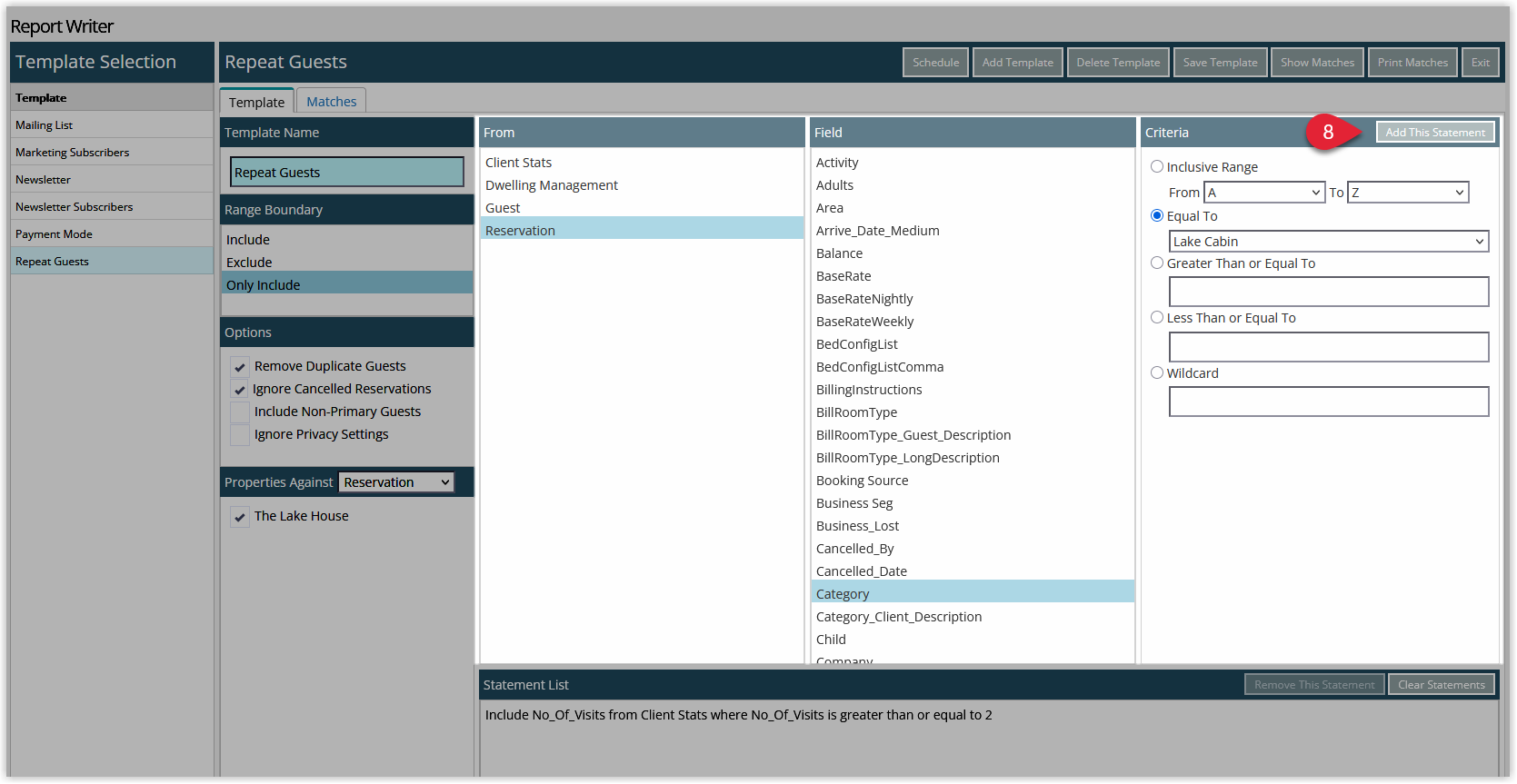The image size is (1517, 784).
Task: Select BedConfigList field
Action: tap(973, 344)
